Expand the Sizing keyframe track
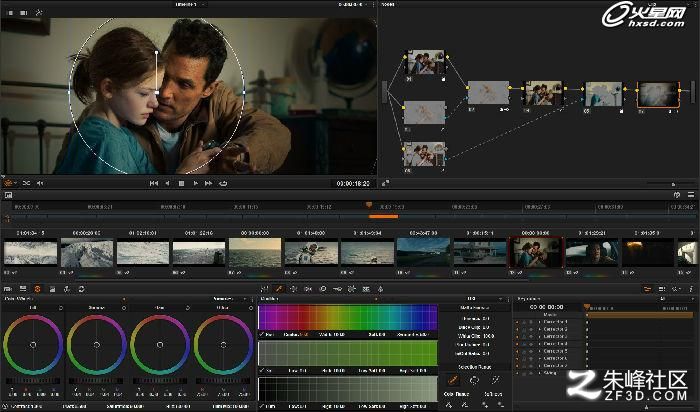700x412 pixels. 539,373
